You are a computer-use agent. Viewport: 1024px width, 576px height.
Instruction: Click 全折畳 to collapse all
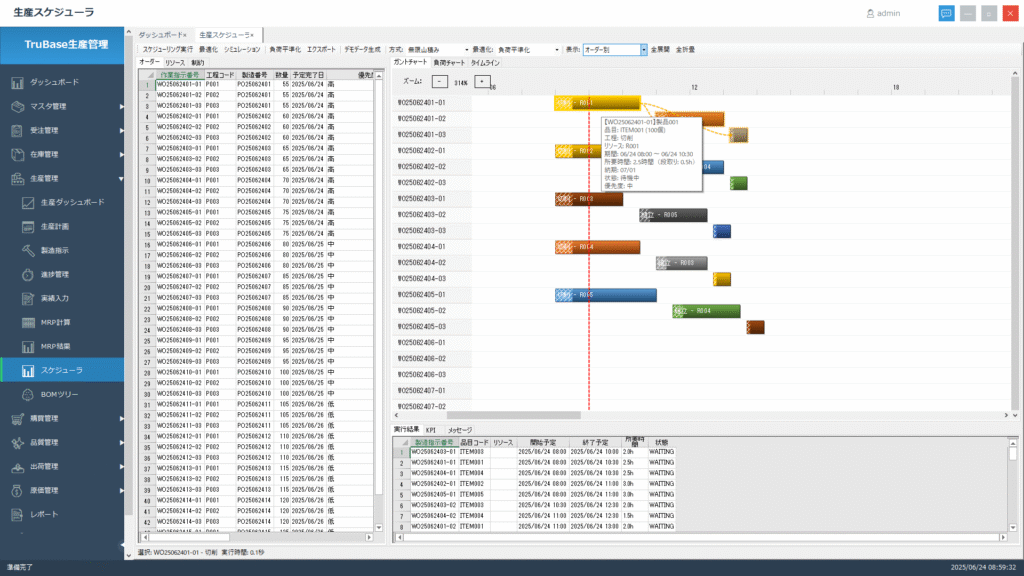click(685, 50)
